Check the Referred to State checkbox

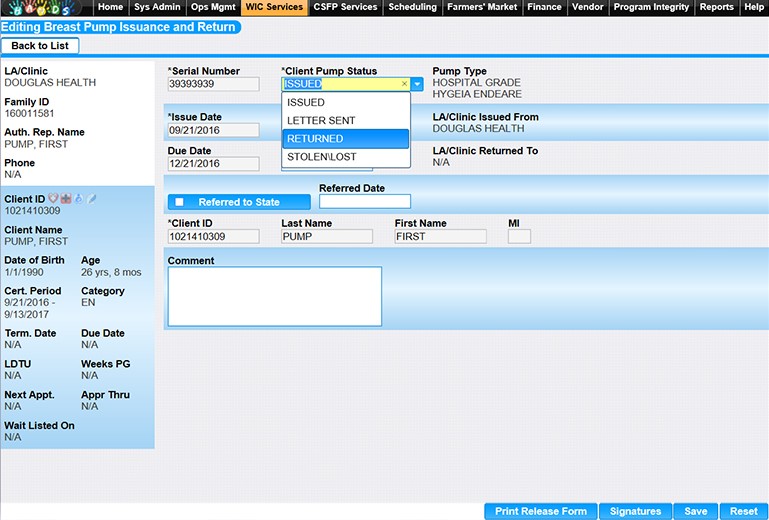point(179,202)
